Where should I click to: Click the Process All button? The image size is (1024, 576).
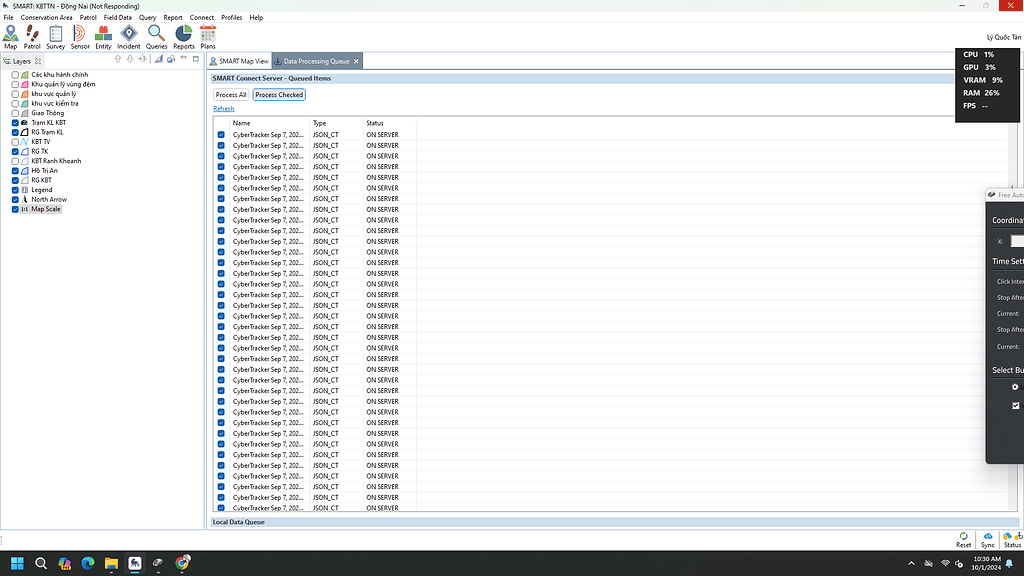[232, 94]
